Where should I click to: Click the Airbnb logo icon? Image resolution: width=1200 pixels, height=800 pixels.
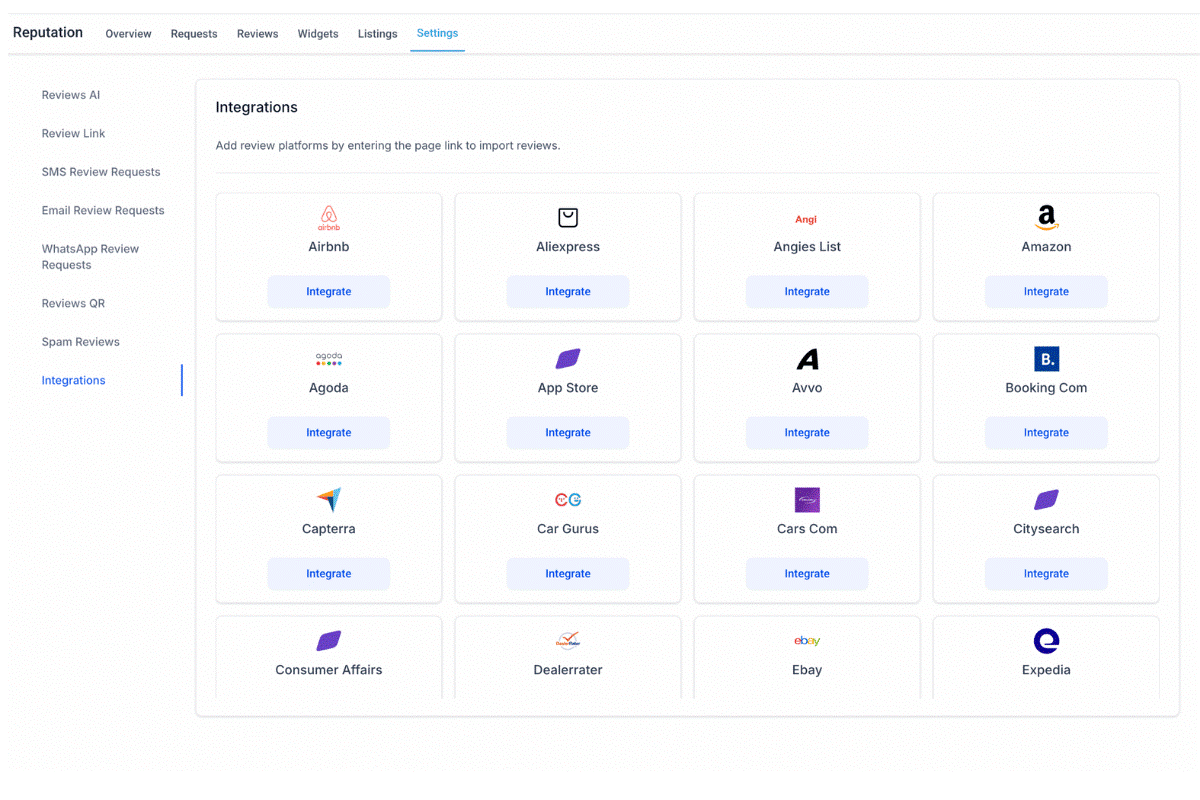[328, 217]
